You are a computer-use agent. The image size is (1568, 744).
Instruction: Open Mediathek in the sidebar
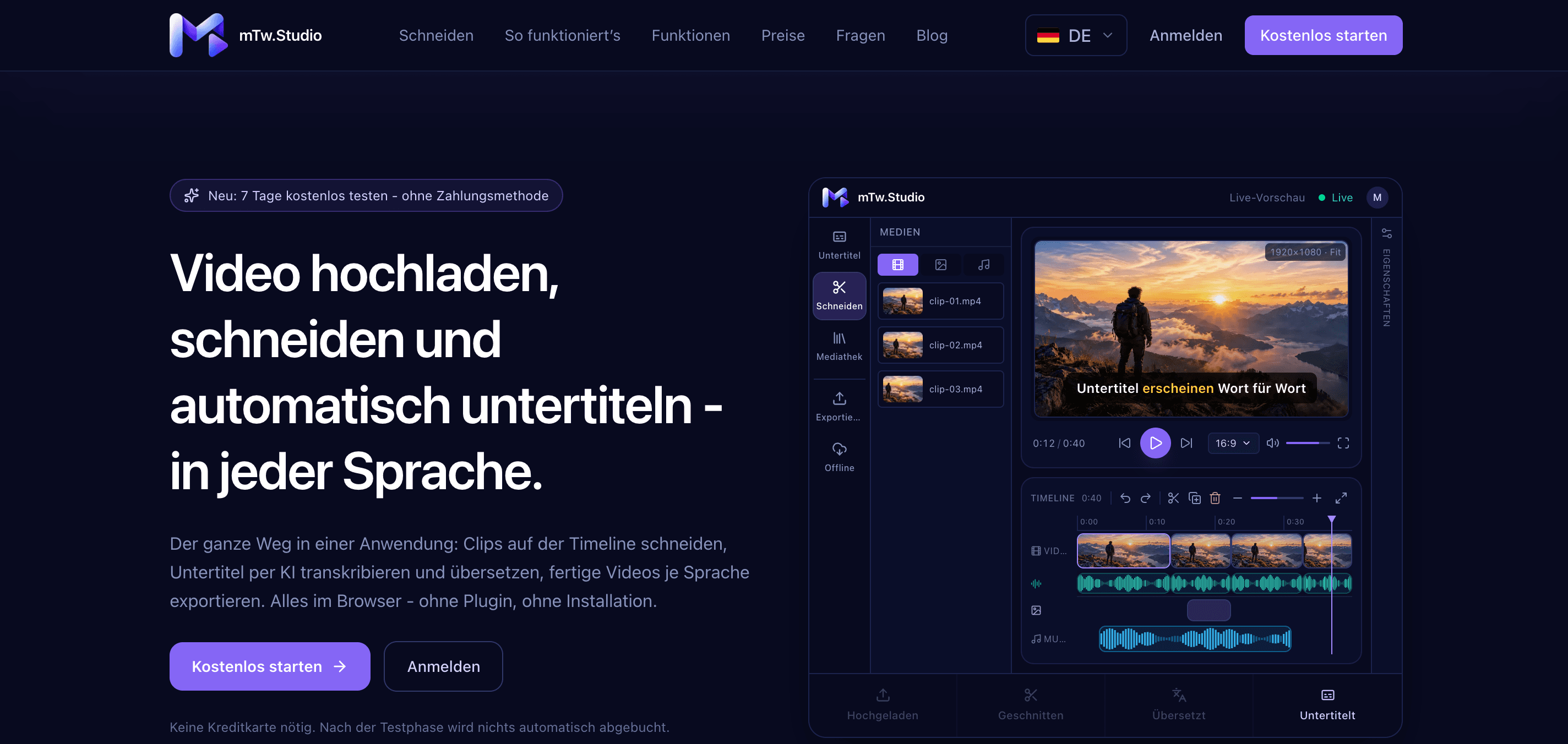tap(839, 346)
